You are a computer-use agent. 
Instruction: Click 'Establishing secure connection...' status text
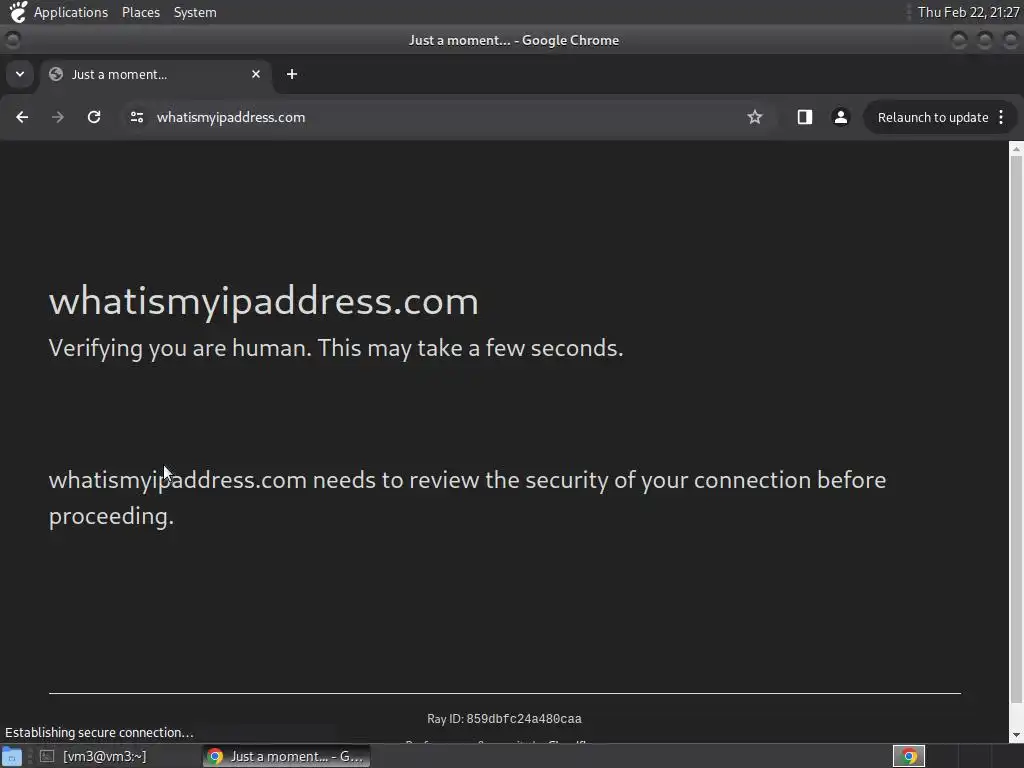[x=99, y=733]
